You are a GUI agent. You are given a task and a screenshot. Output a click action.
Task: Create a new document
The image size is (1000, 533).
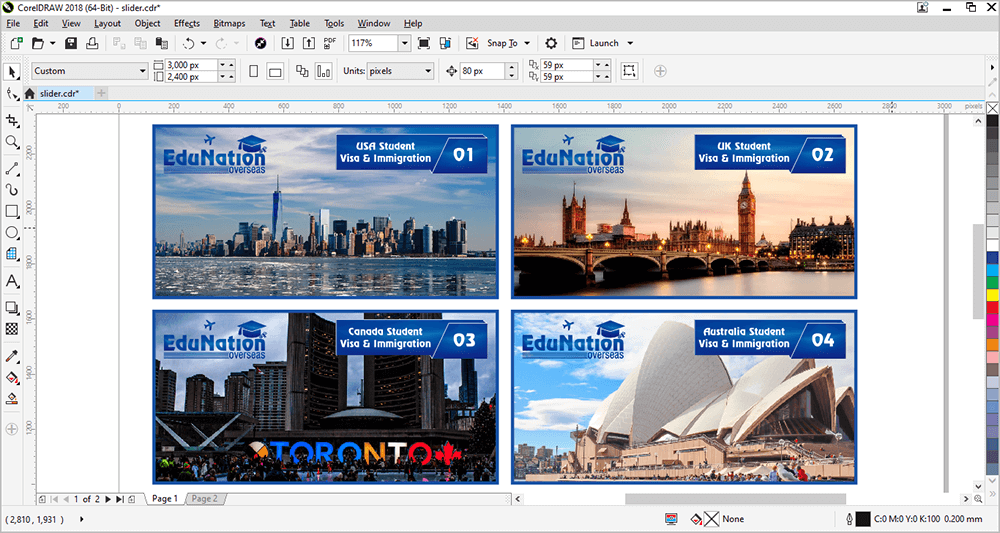click(17, 43)
